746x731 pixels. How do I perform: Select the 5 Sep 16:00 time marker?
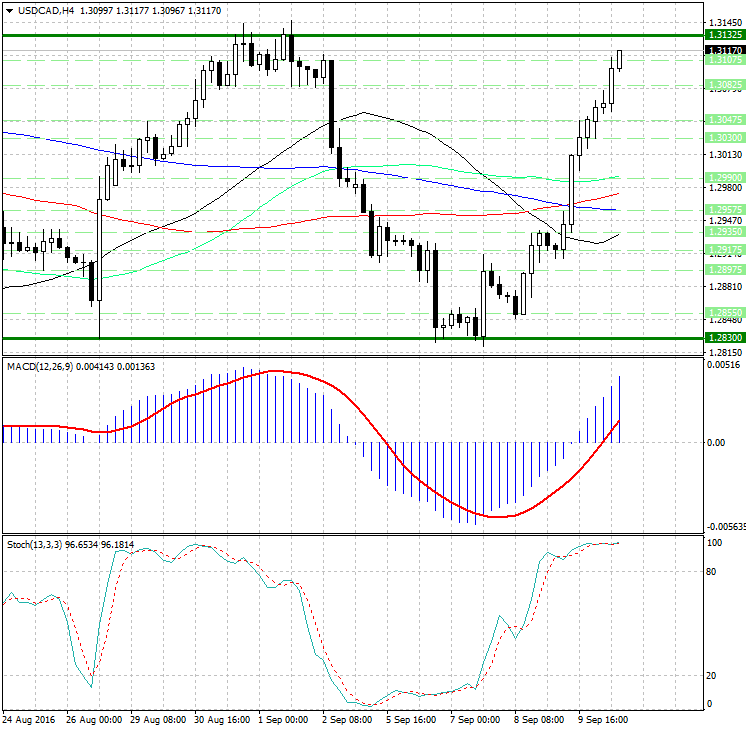click(x=411, y=718)
